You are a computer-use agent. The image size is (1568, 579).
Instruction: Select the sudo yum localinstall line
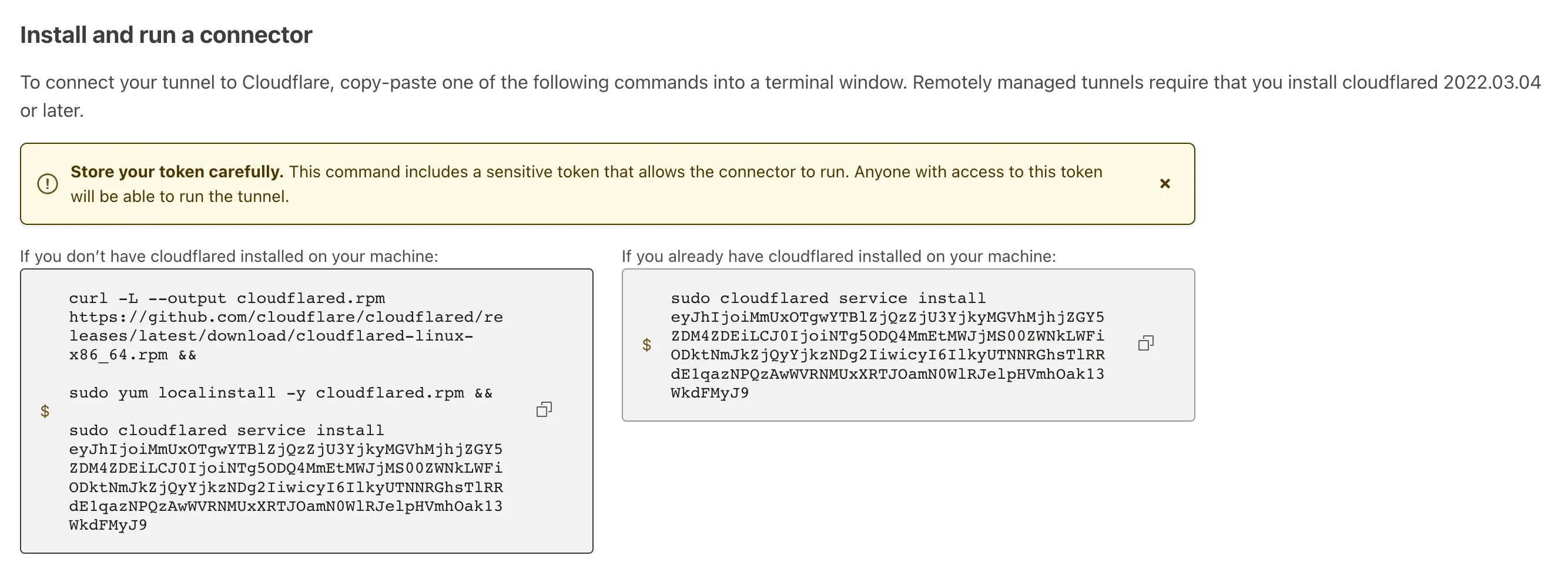tap(280, 393)
